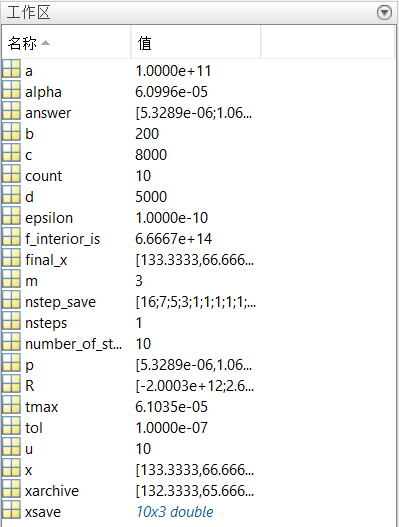
Task: Click the sort arrow beside 名称
Action: pyautogui.click(x=45, y=43)
